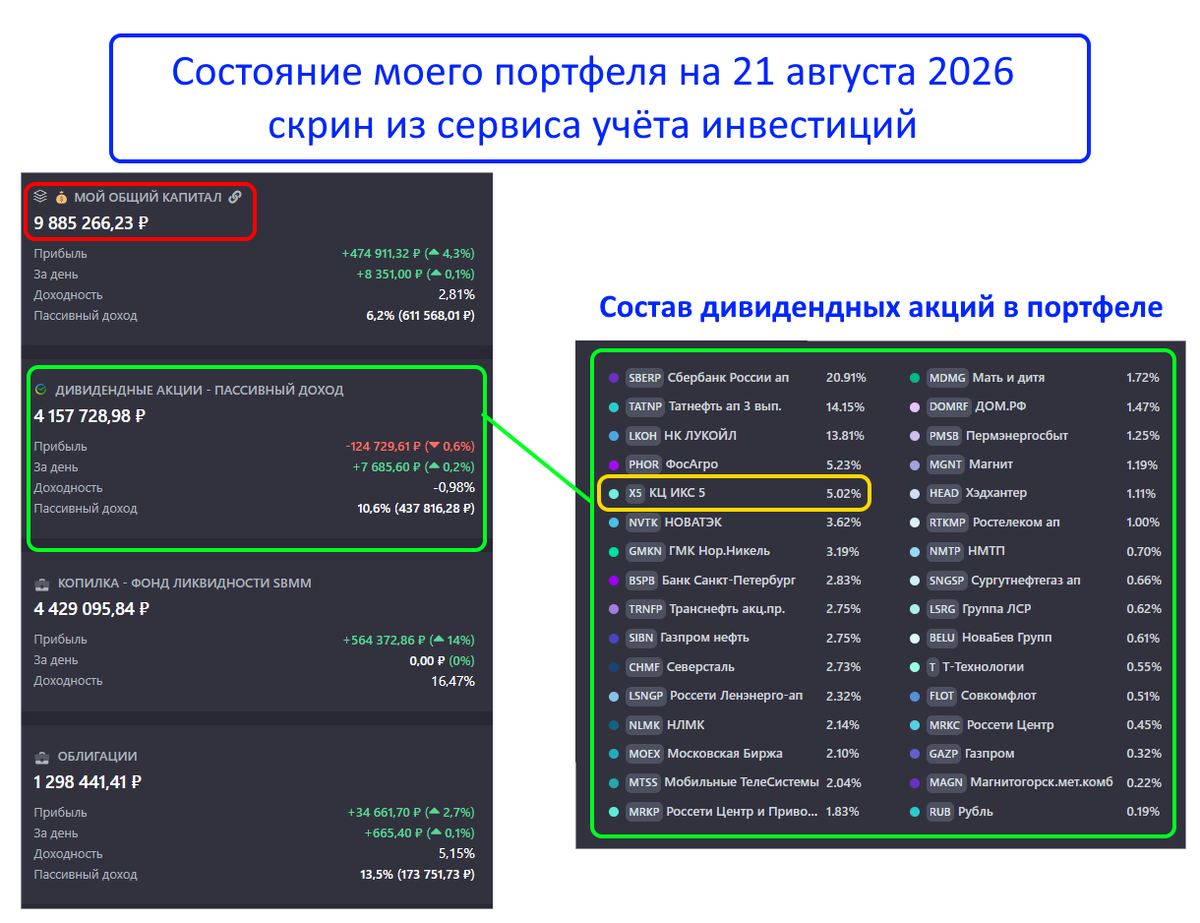Click the Мобильные ТелеСистемы stock name
The height and width of the screenshot is (923, 1200).
tap(742, 782)
